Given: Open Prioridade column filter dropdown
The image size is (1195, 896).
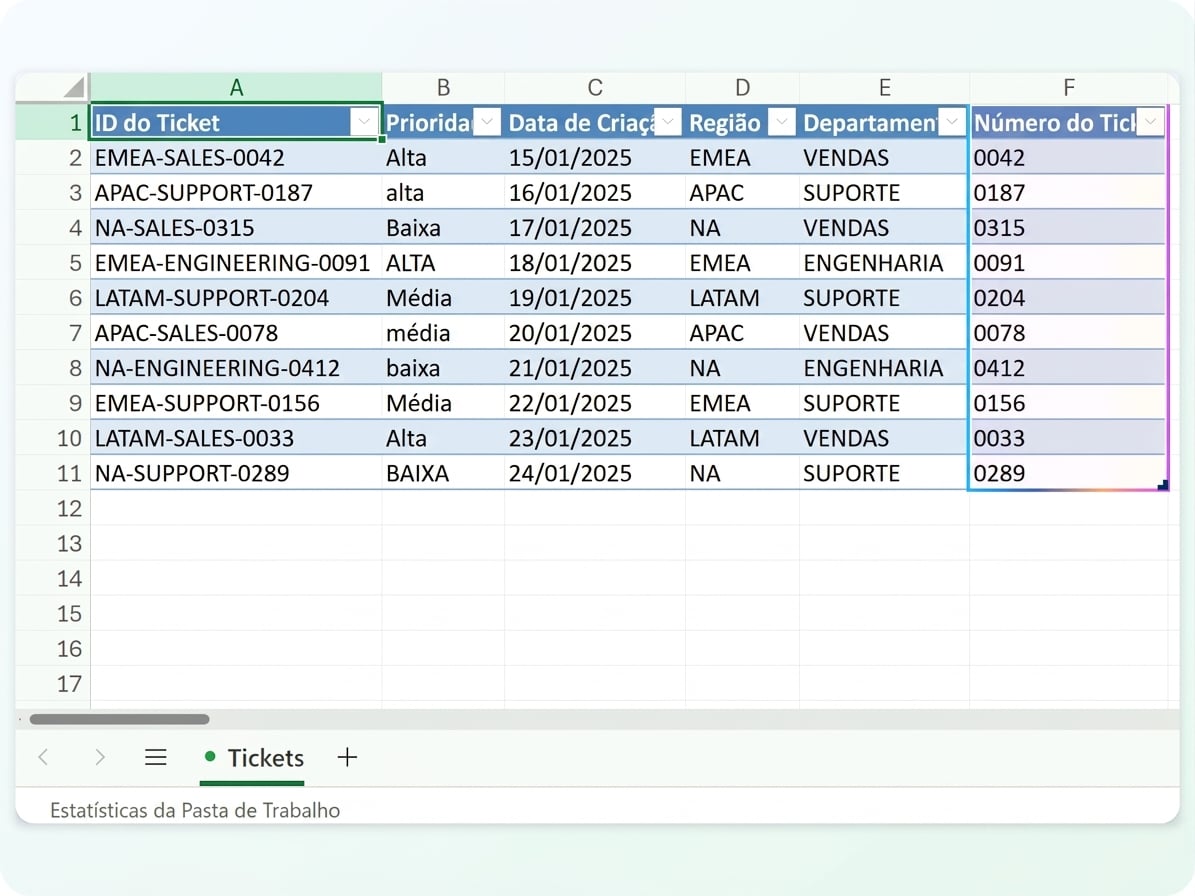Looking at the screenshot, I should (487, 122).
